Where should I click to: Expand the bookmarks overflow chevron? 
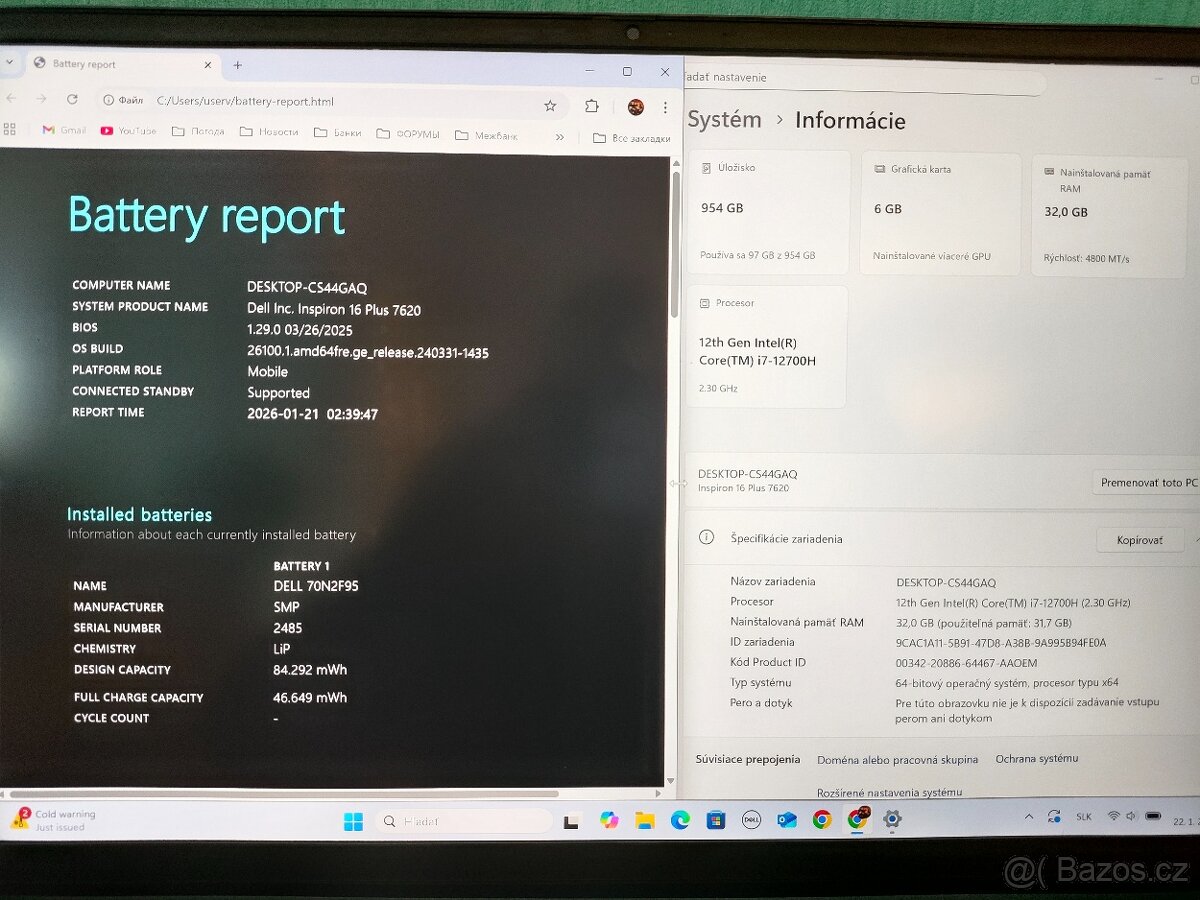click(560, 136)
